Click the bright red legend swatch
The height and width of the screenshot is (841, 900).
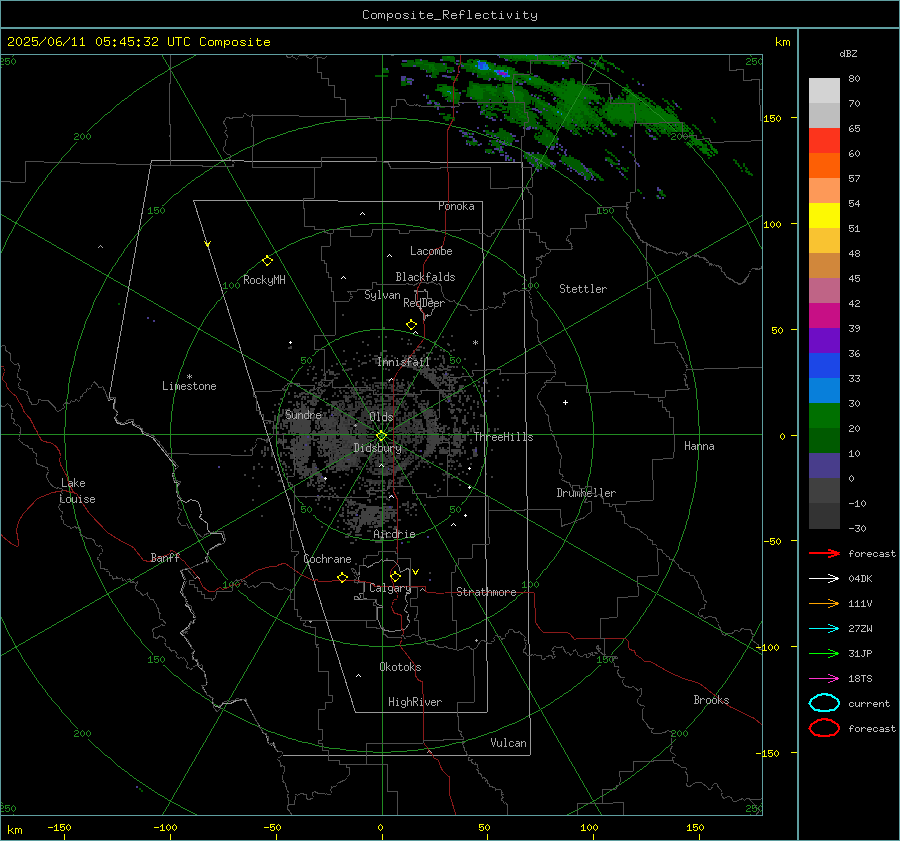click(x=824, y=141)
